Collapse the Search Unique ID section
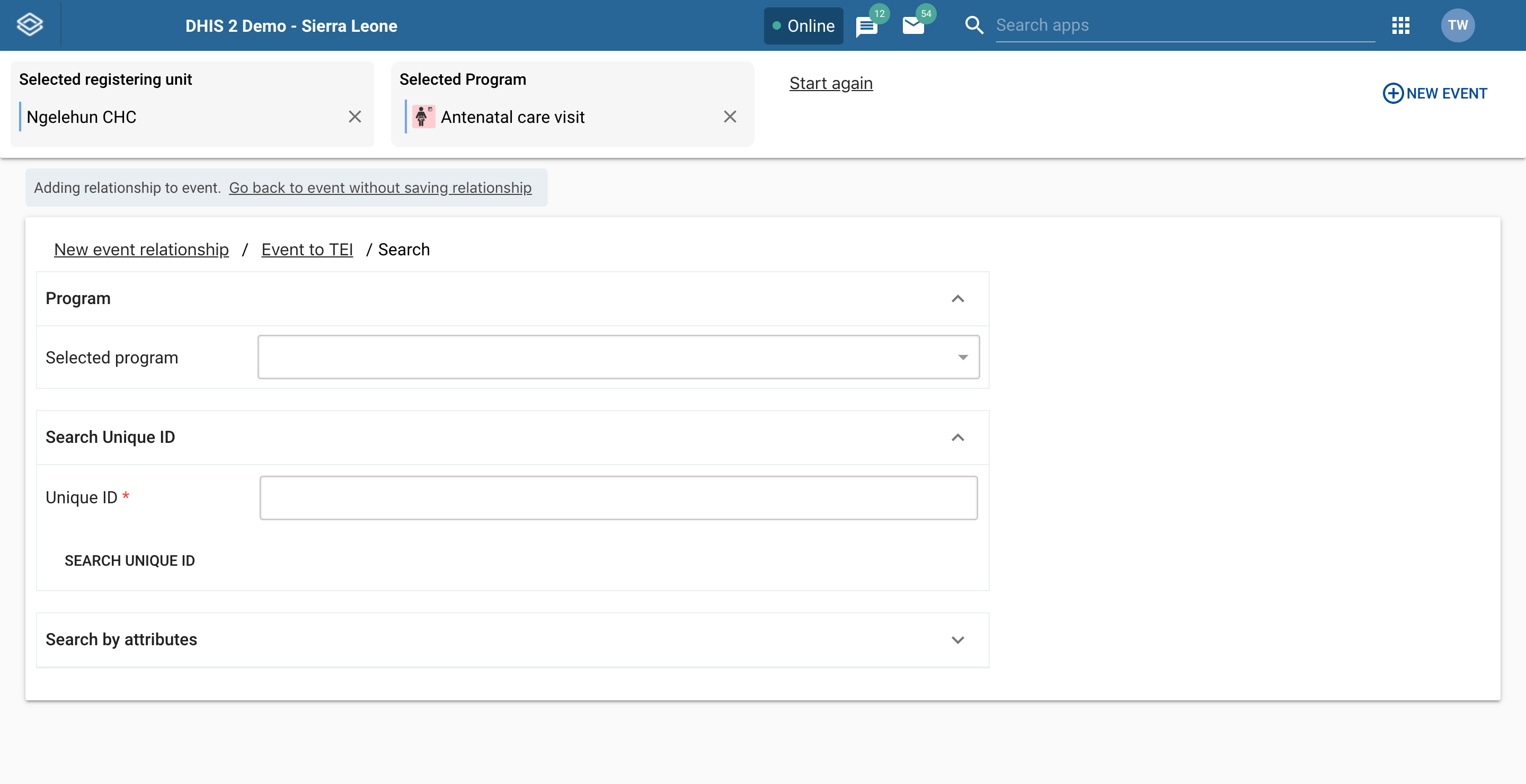The image size is (1526, 784). (x=957, y=438)
